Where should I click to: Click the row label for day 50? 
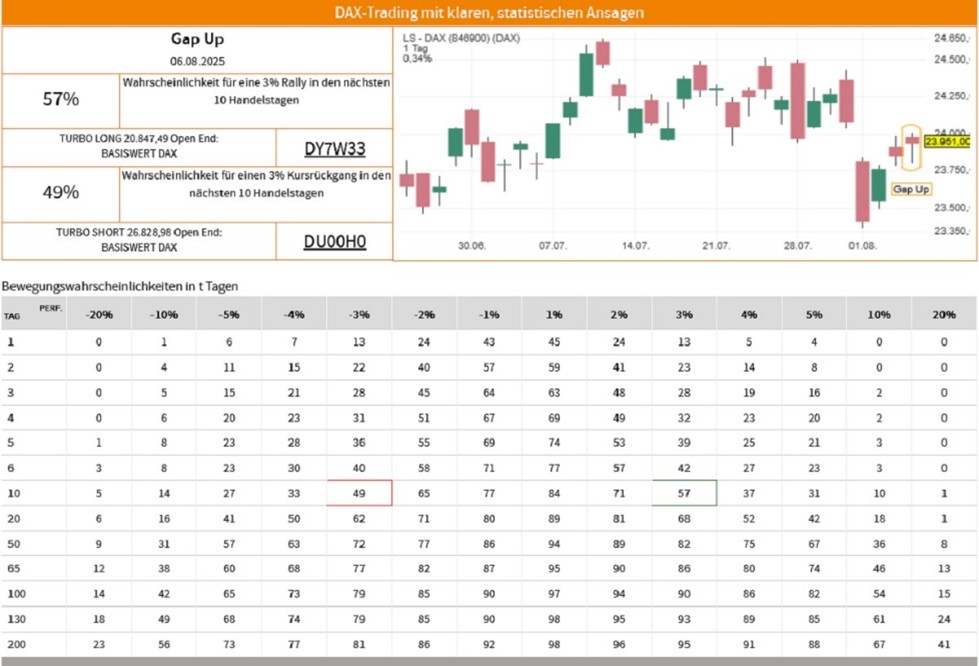(13, 544)
